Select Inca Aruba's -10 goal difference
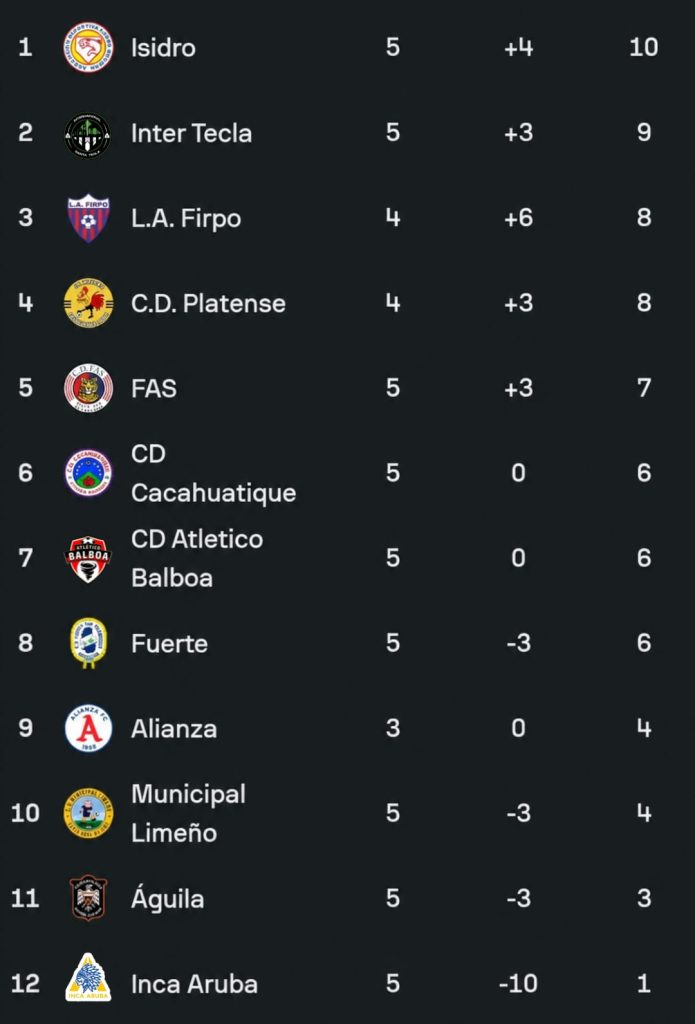The height and width of the screenshot is (1024, 695). [x=518, y=983]
